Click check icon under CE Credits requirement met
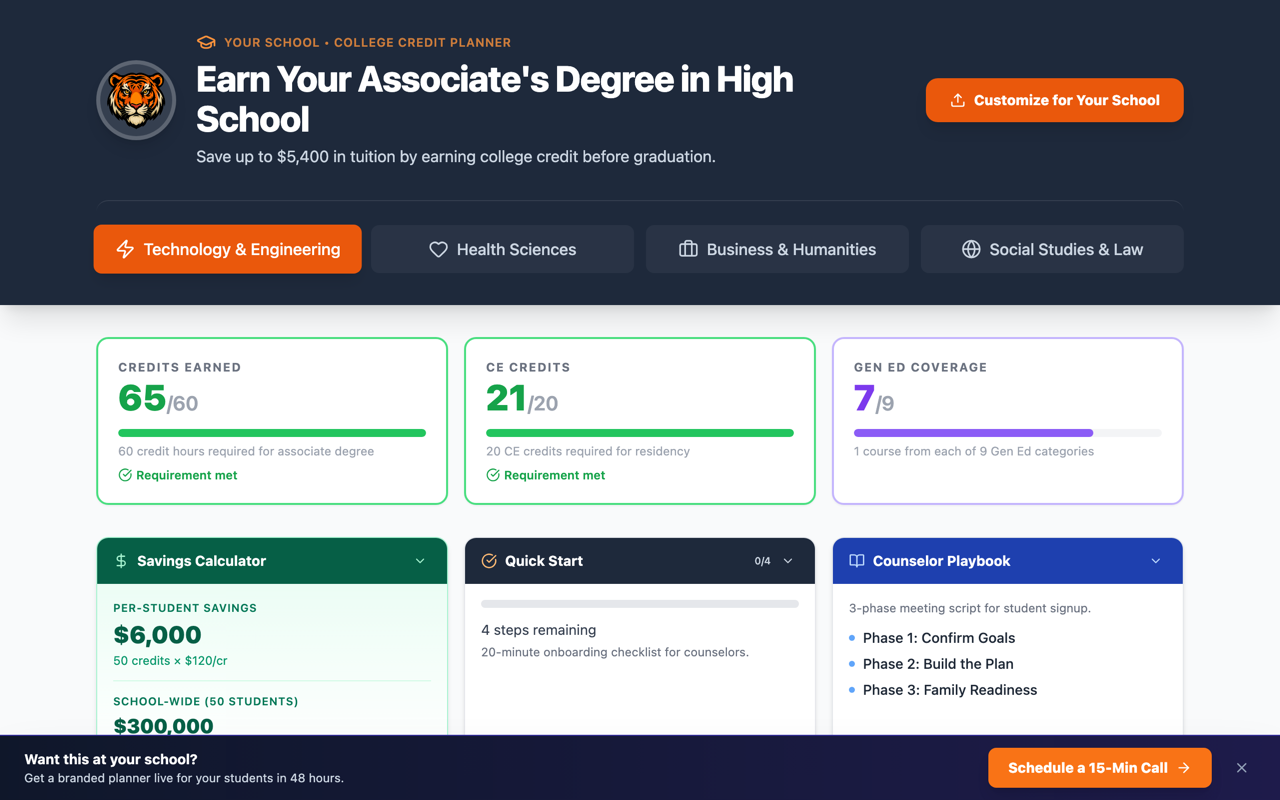1280x800 pixels. 493,475
